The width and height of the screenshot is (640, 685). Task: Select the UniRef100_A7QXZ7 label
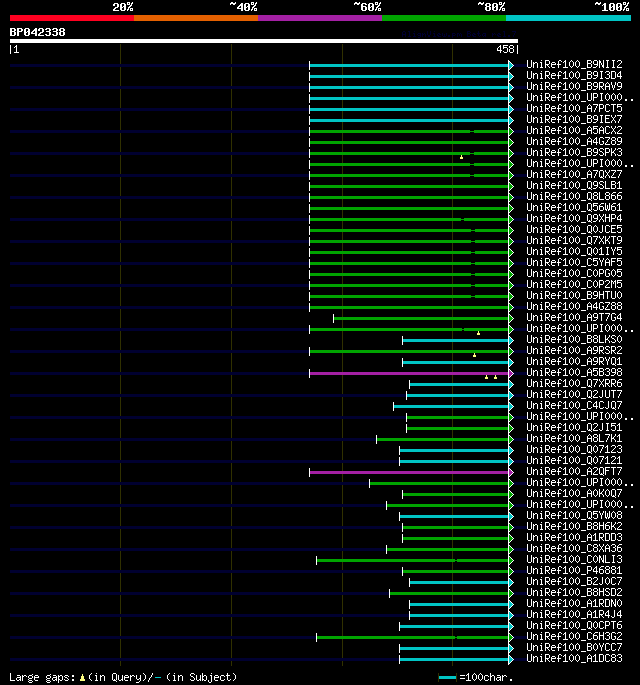click(574, 174)
